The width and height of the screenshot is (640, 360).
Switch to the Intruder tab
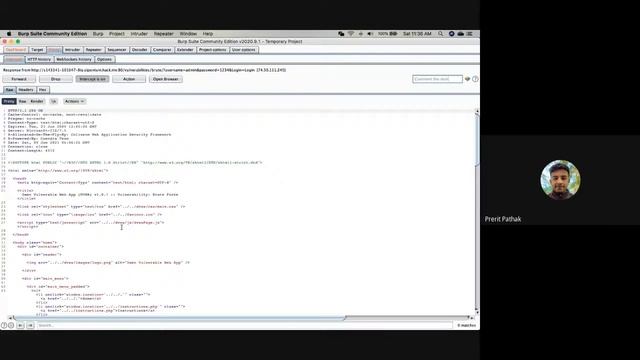click(73, 50)
